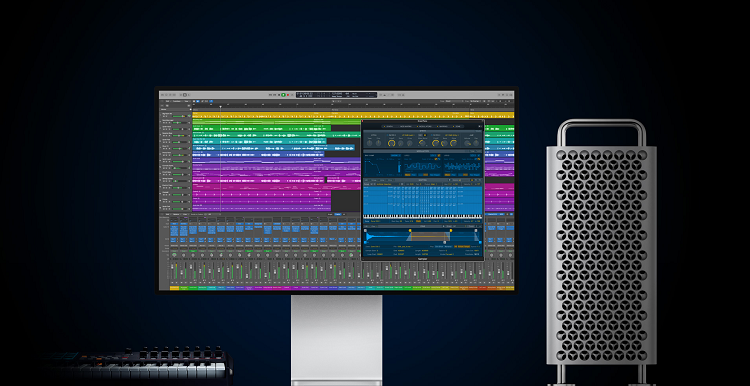The image size is (750, 386).
Task: Click the playhead marker in the timeline ruler
Action: (221, 107)
